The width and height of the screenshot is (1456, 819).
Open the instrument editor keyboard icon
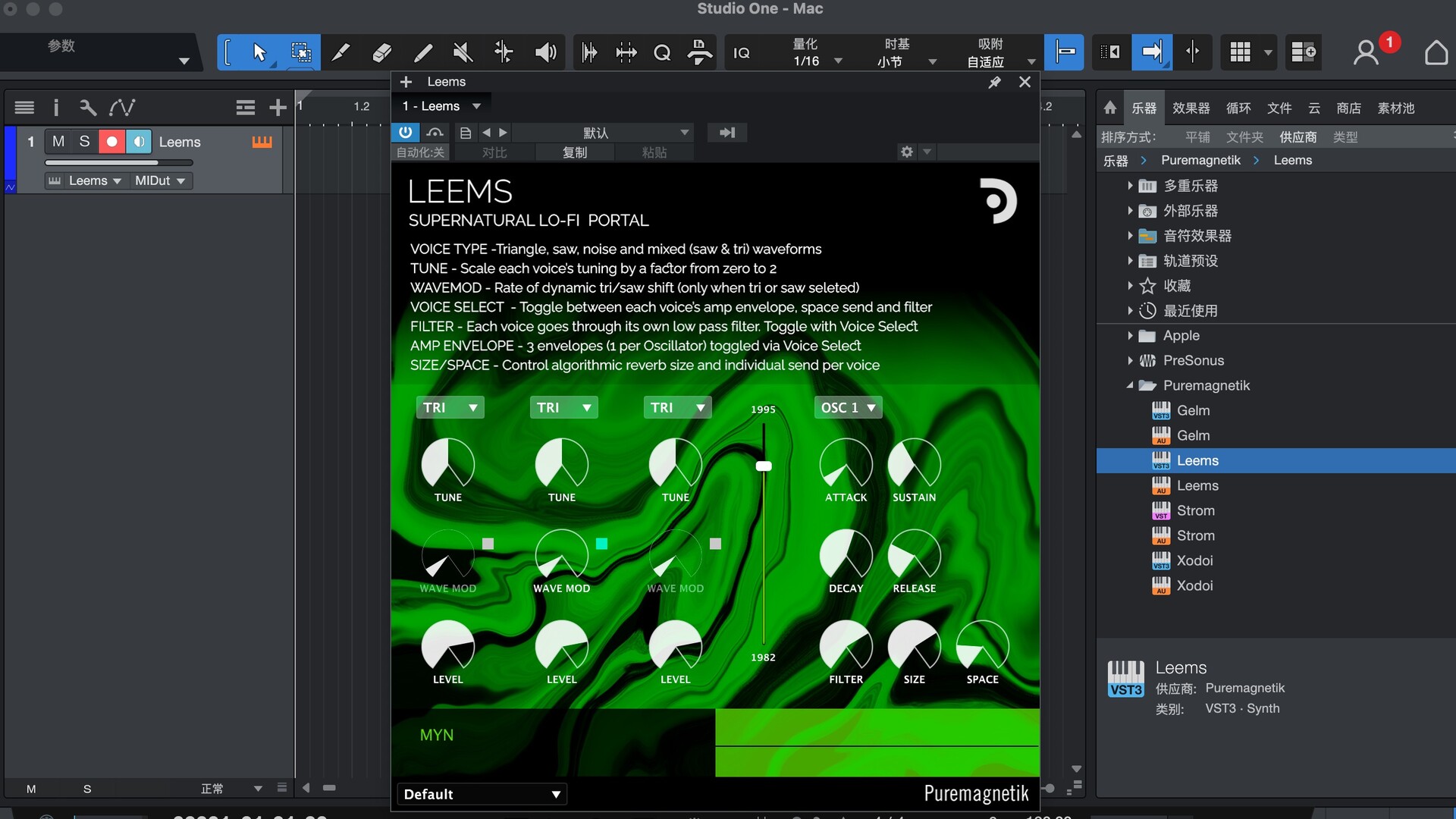[262, 142]
